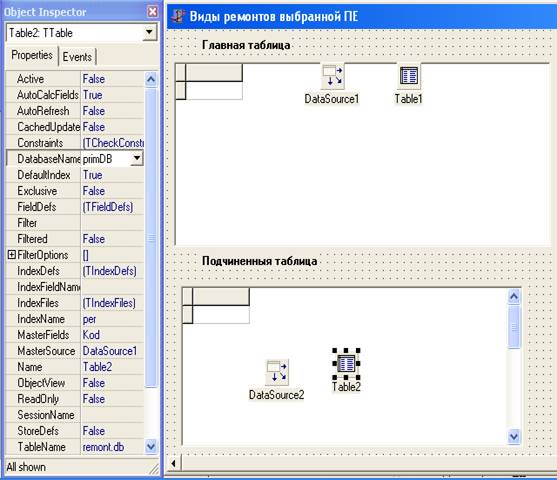The width and height of the screenshot is (557, 480).
Task: Select the DataSource2 component icon
Action: click(x=277, y=372)
